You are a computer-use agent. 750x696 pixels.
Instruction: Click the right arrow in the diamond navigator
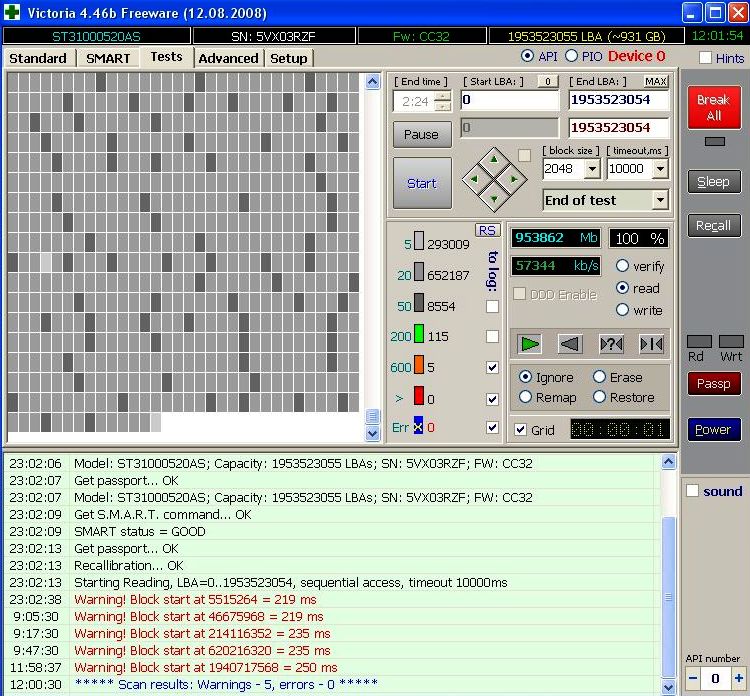(x=514, y=179)
